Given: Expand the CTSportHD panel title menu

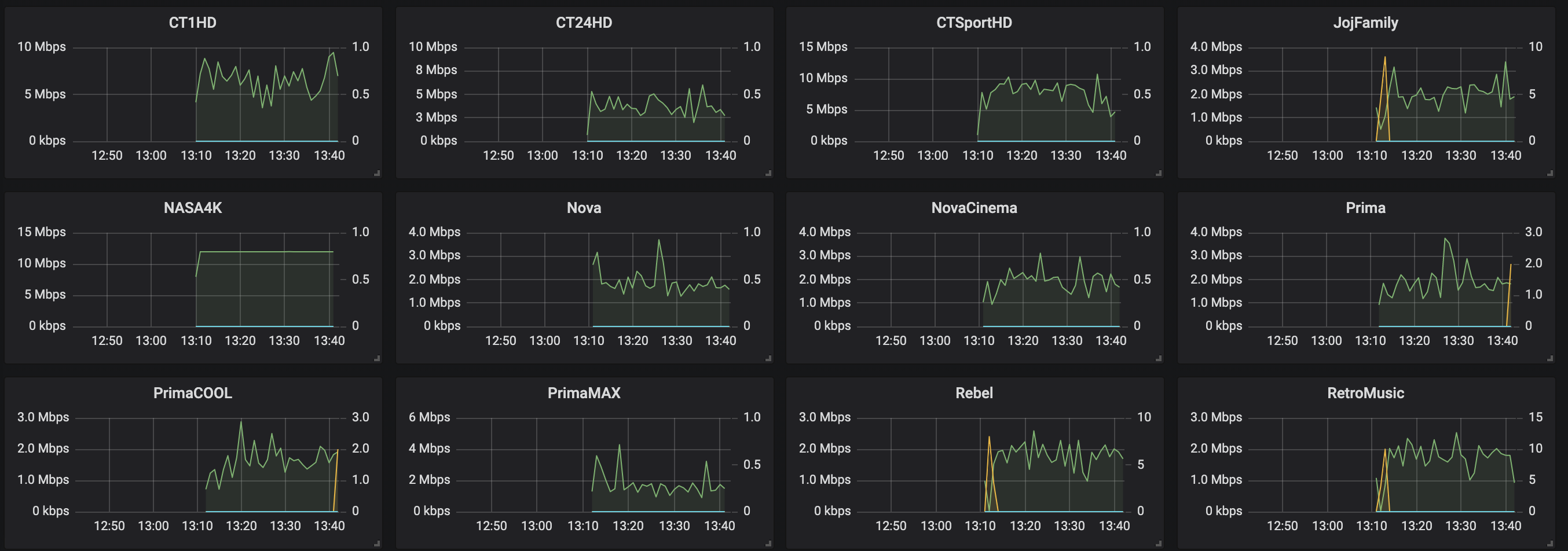Looking at the screenshot, I should pyautogui.click(x=974, y=23).
